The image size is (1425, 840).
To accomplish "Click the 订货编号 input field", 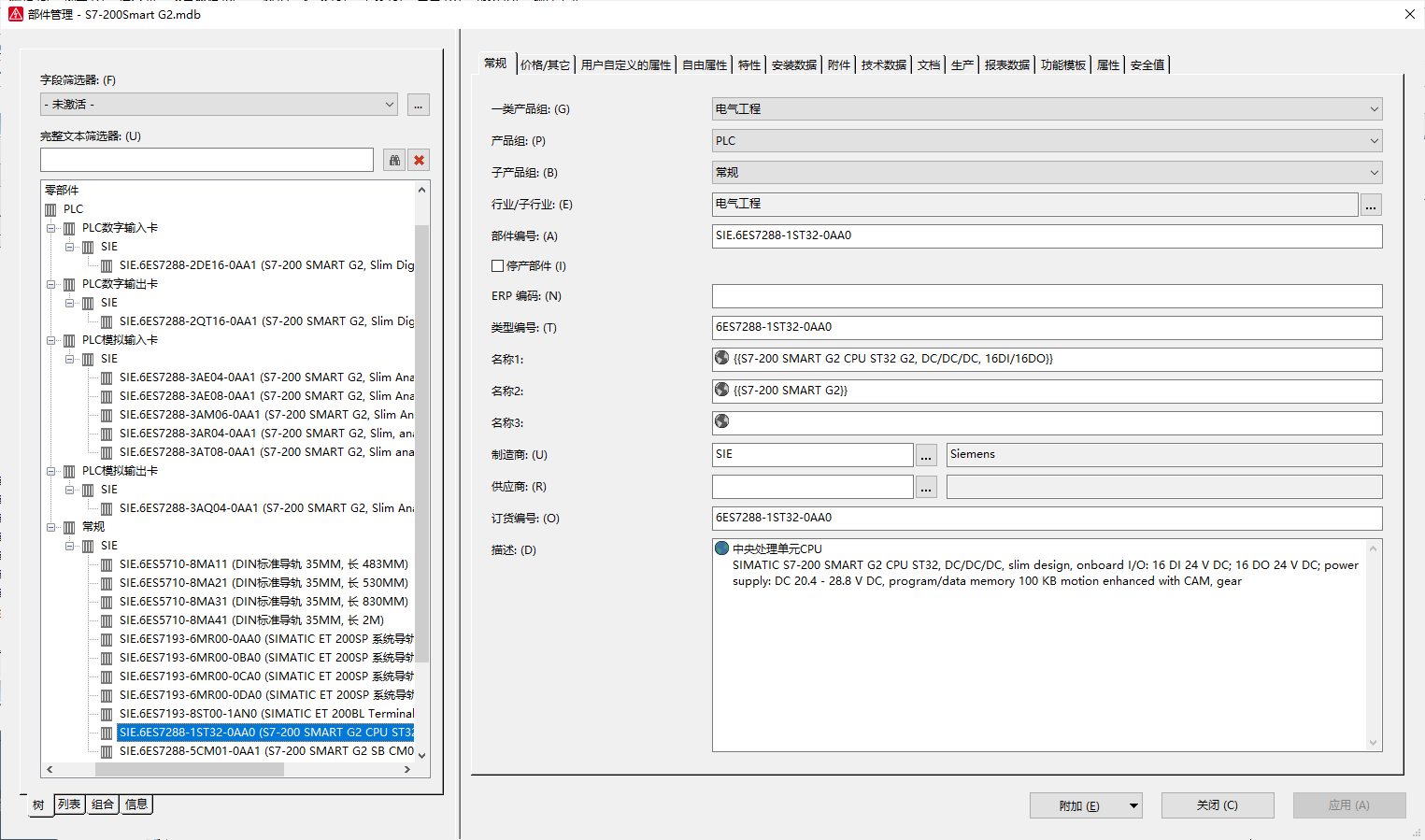I will [1047, 519].
